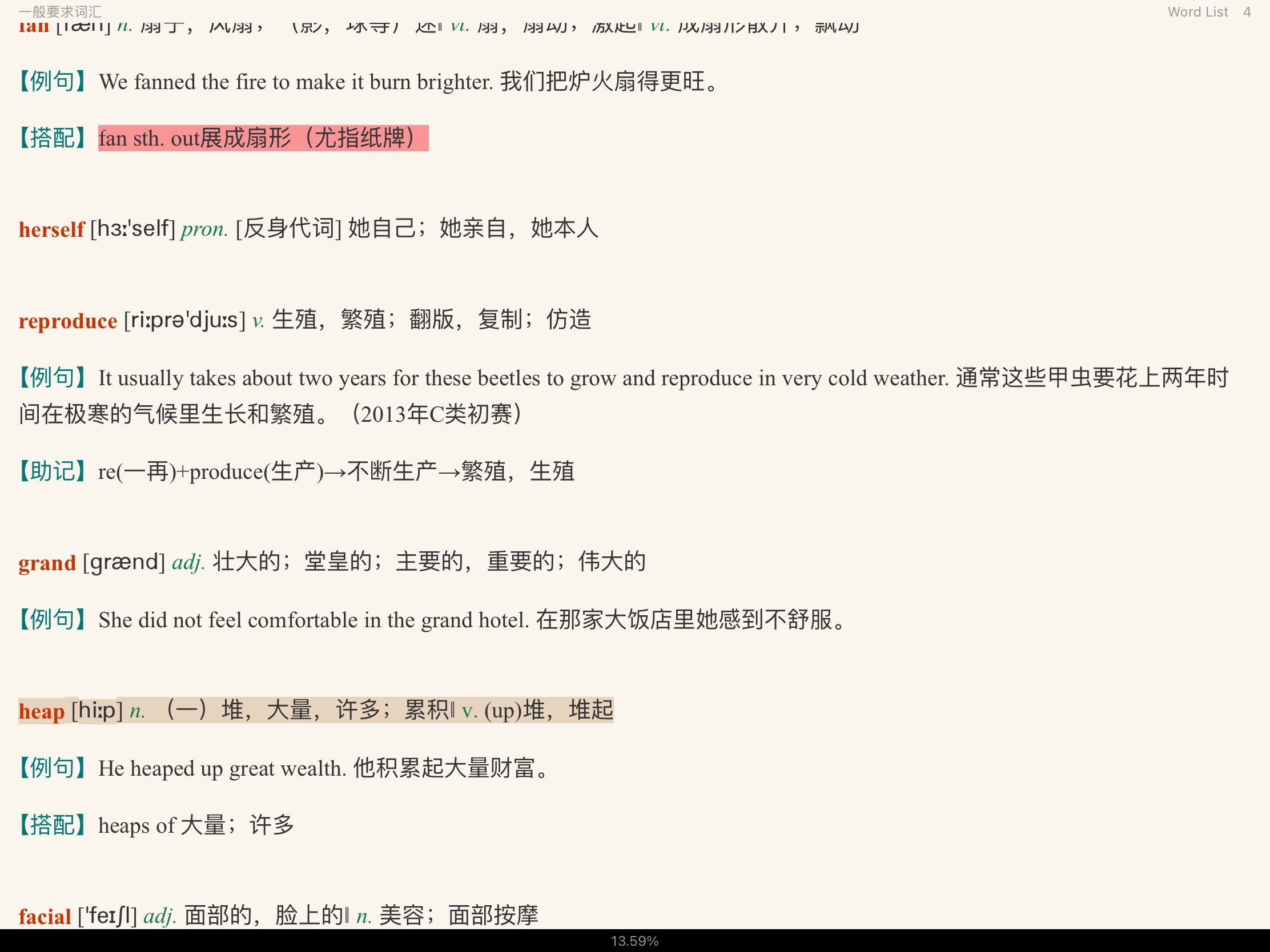The image size is (1270, 952).
Task: Tap the phonetic [ɡrænd] beside grand
Action: click(x=124, y=562)
